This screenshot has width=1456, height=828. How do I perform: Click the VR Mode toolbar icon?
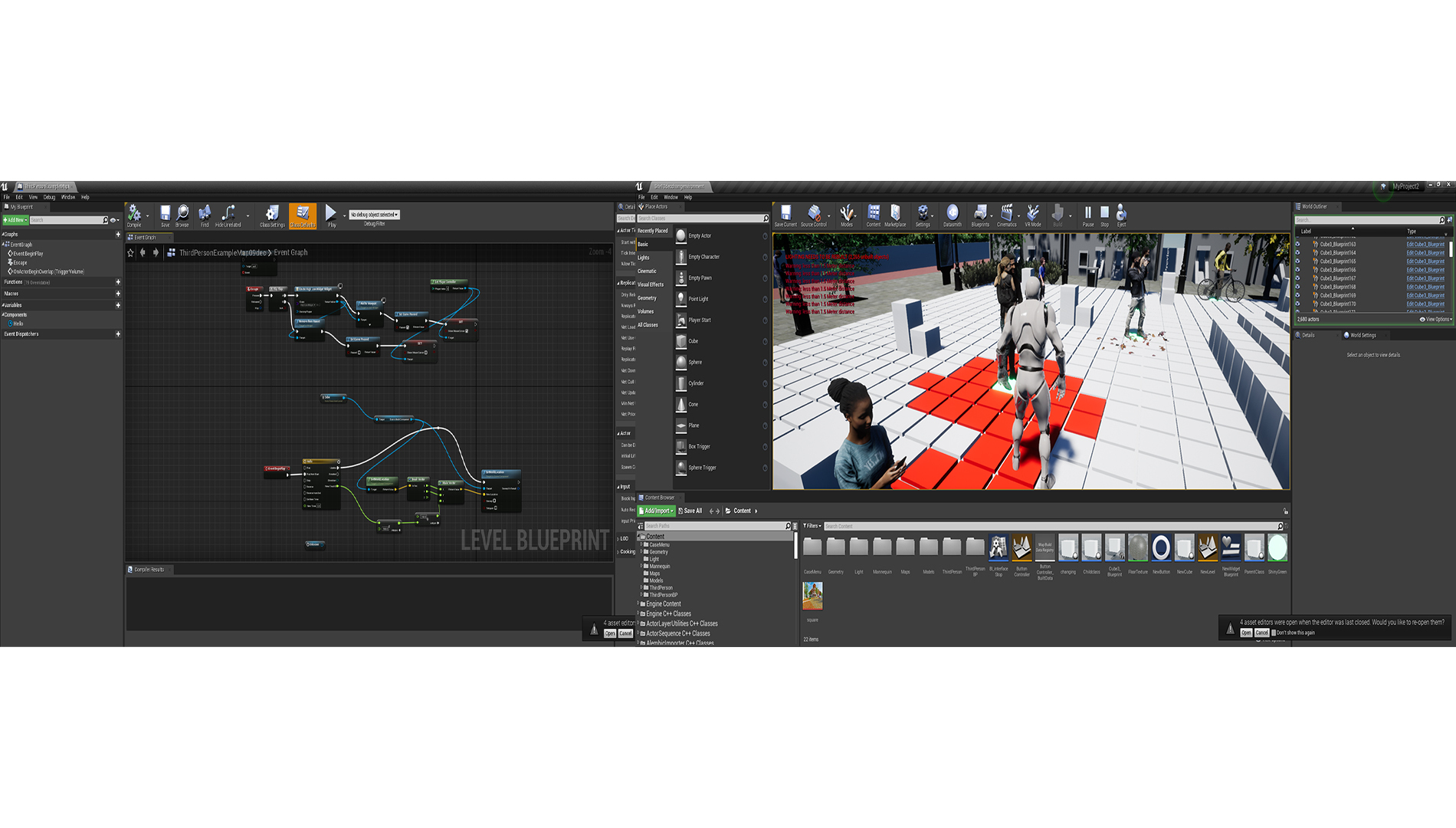click(x=1033, y=215)
